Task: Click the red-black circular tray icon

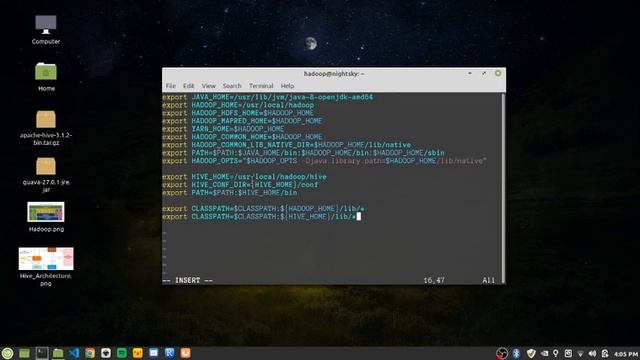Action: pos(502,353)
